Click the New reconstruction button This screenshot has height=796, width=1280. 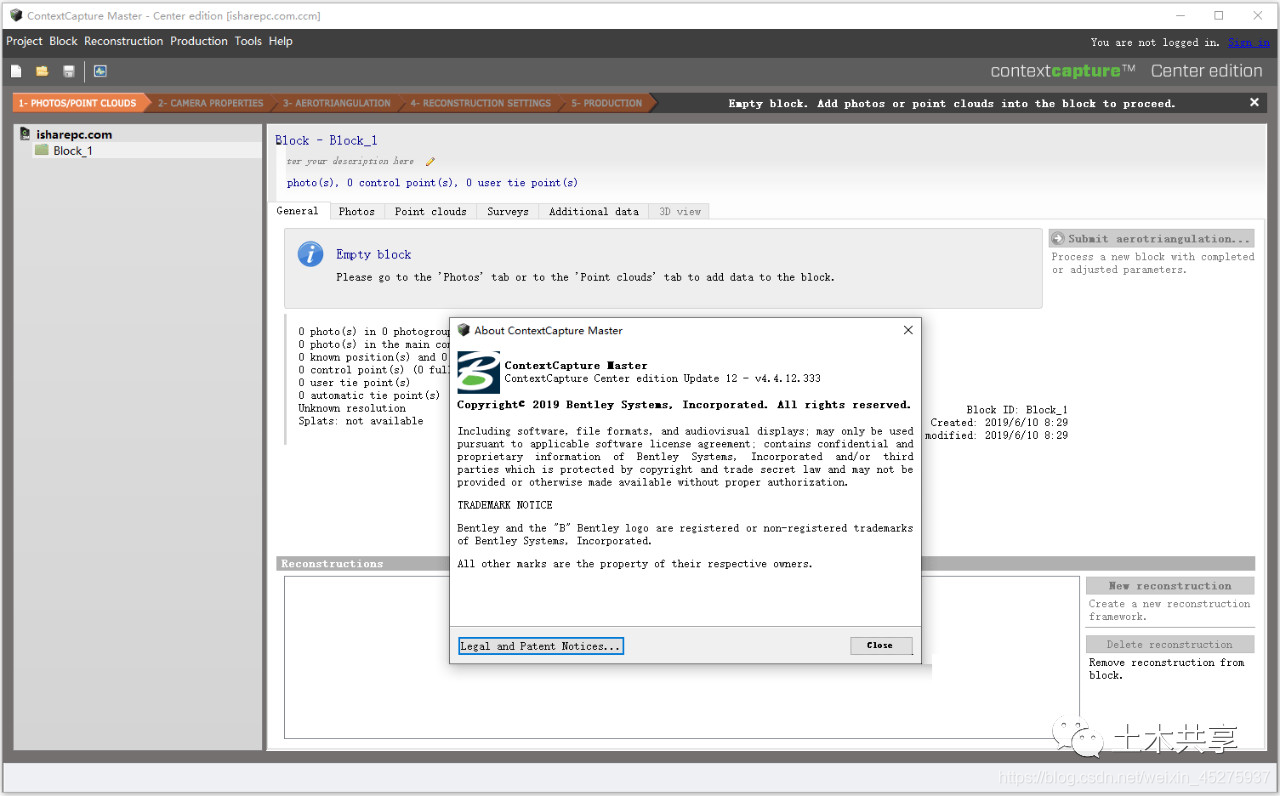(1170, 586)
